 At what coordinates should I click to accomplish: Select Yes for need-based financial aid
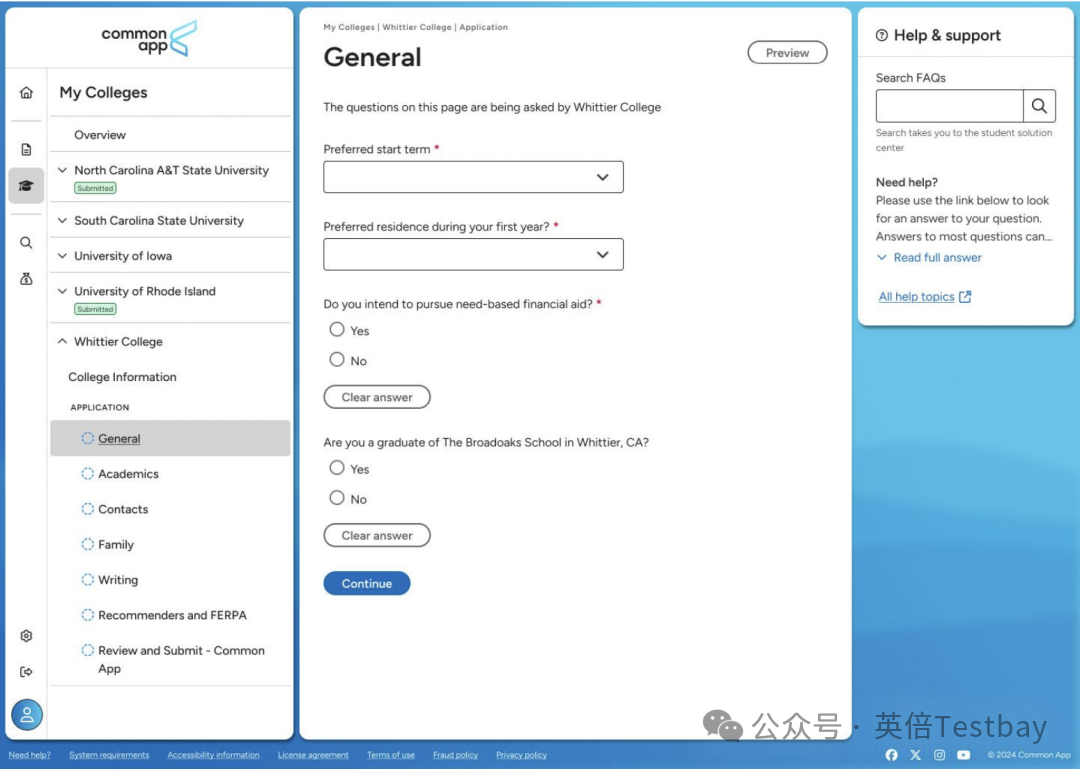point(337,330)
